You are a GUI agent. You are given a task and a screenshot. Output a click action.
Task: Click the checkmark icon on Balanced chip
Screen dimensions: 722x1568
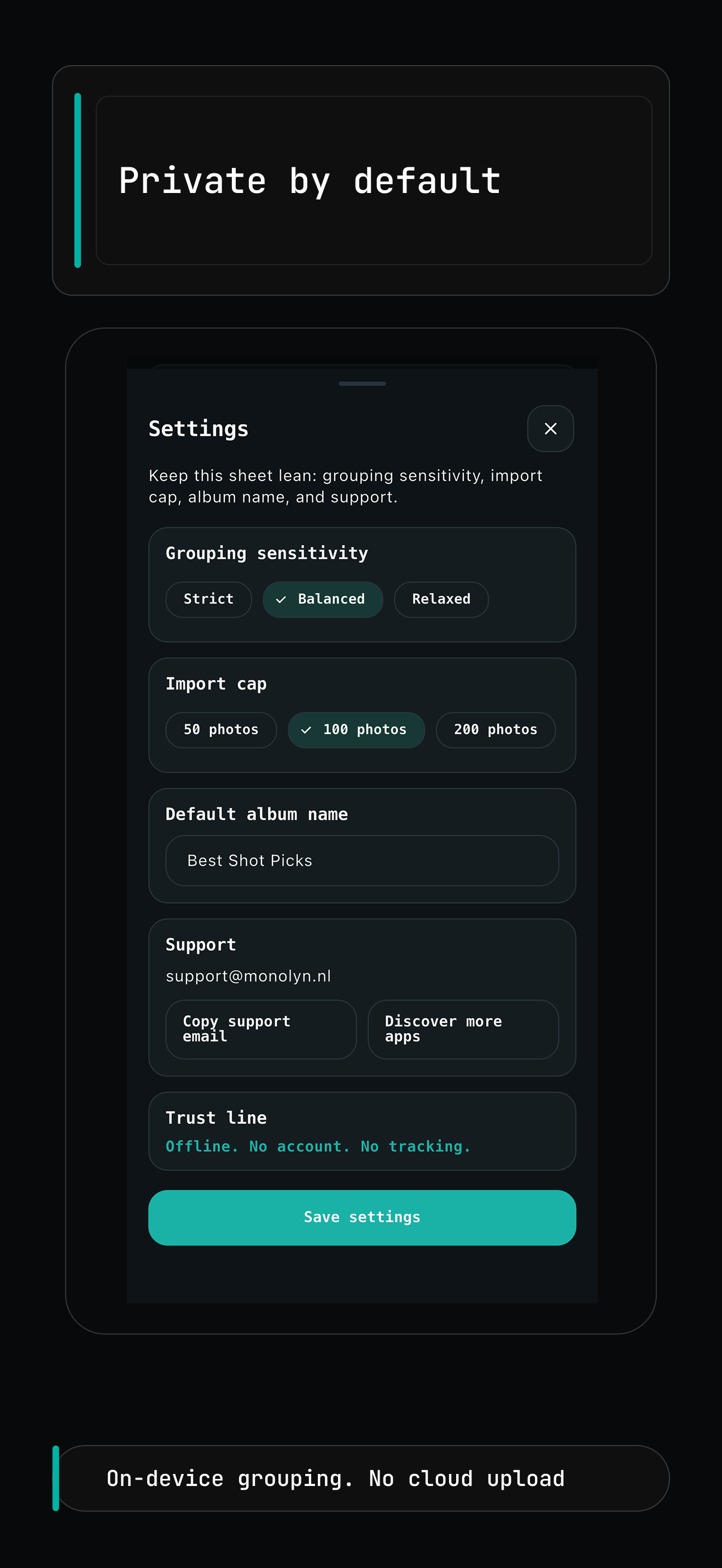tap(281, 600)
